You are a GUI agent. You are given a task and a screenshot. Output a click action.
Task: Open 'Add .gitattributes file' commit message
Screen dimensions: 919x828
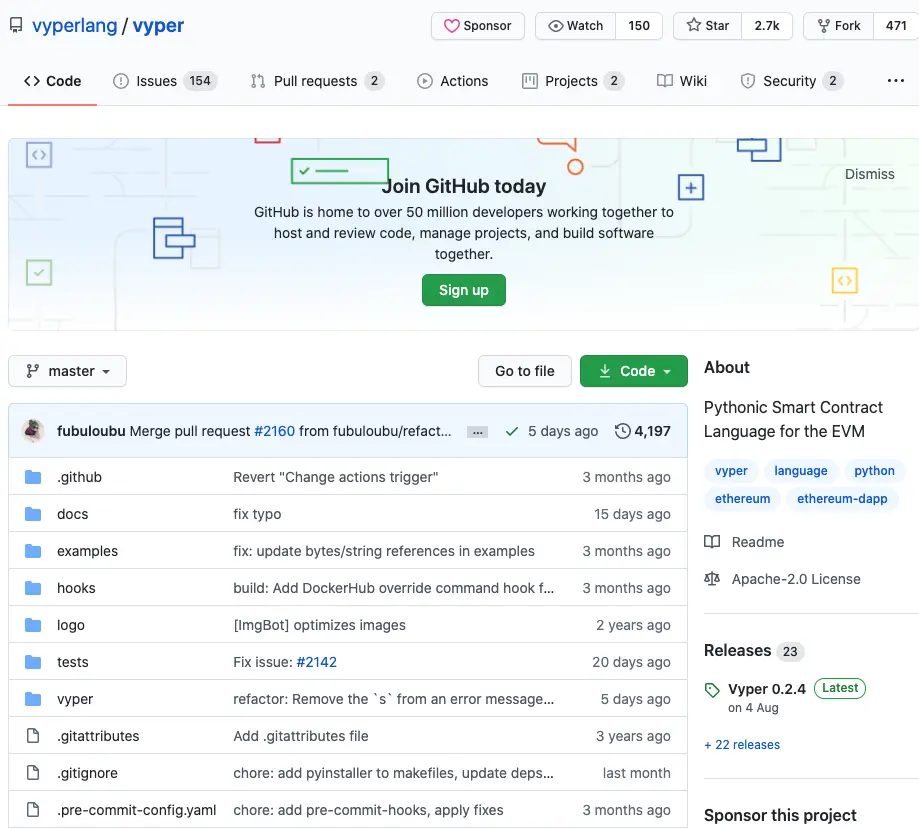click(x=301, y=736)
